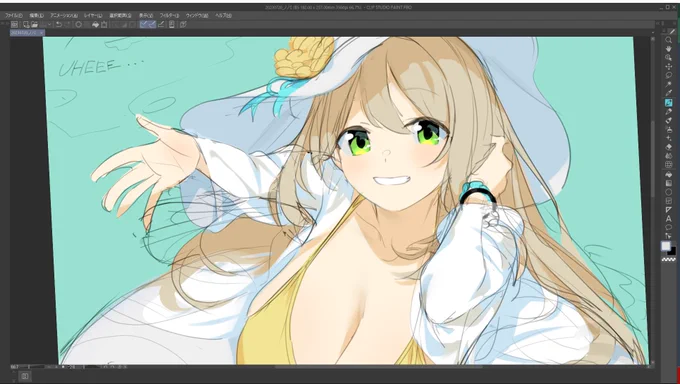The image size is (680, 384).
Task: Select the Airbrush tool
Action: tap(668, 129)
